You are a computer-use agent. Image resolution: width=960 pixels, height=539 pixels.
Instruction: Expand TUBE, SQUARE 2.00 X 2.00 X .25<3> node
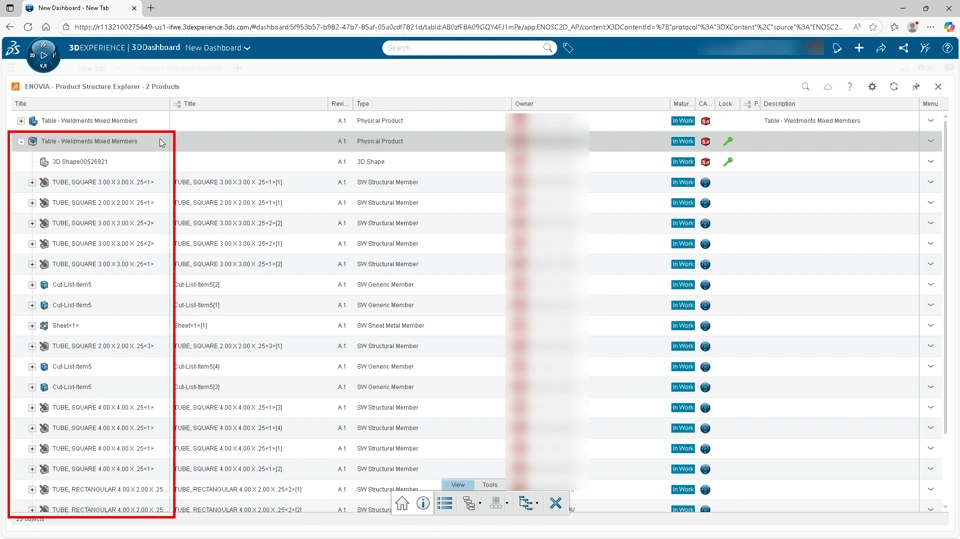click(32, 346)
